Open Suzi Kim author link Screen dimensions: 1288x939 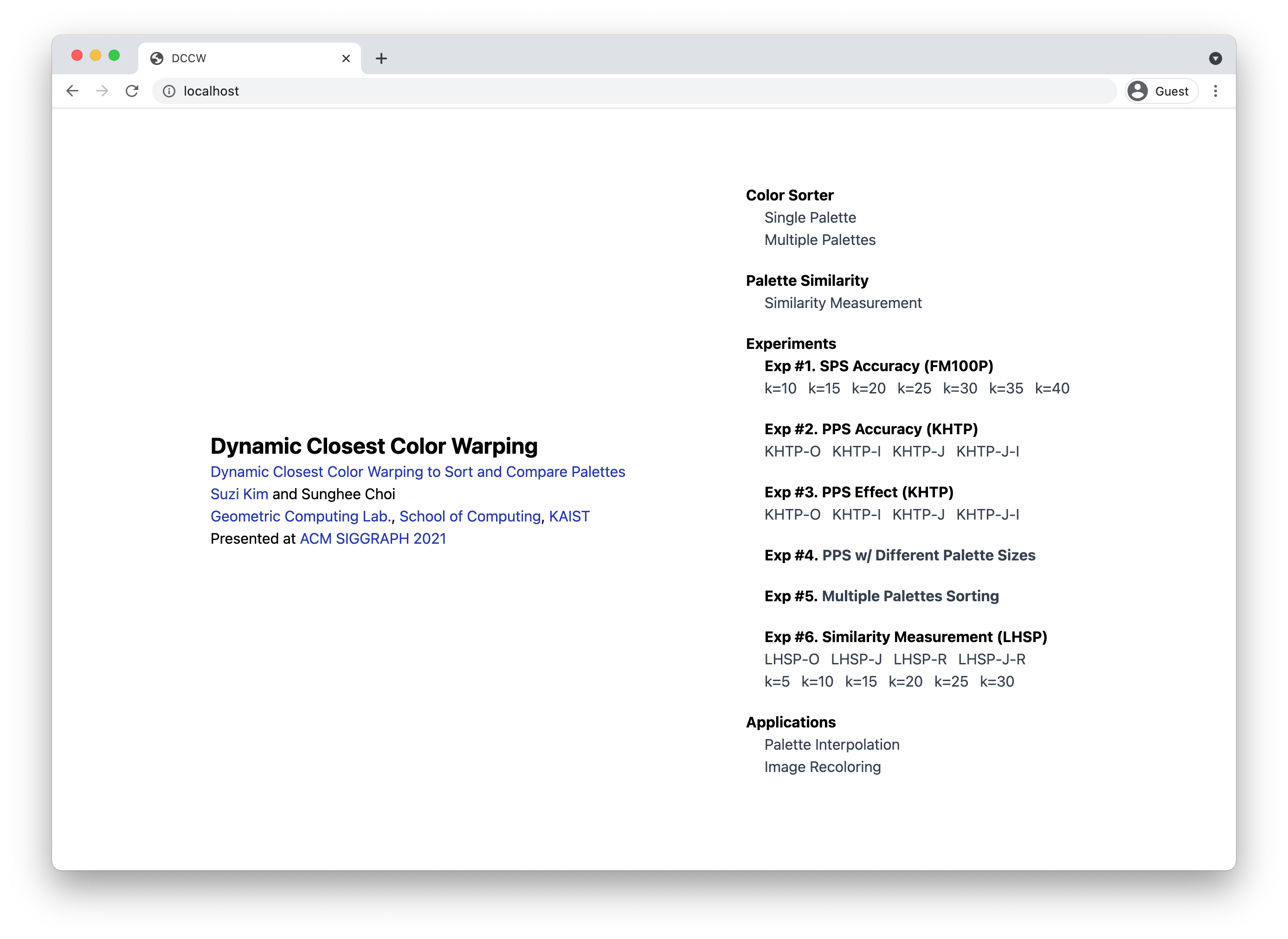click(239, 494)
